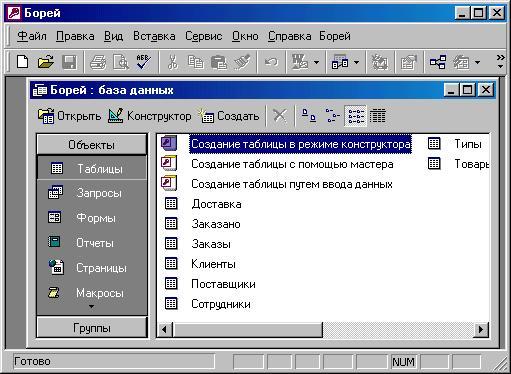The image size is (511, 374).
Task: Click the horizontal scrollbar left arrow
Action: [165, 330]
